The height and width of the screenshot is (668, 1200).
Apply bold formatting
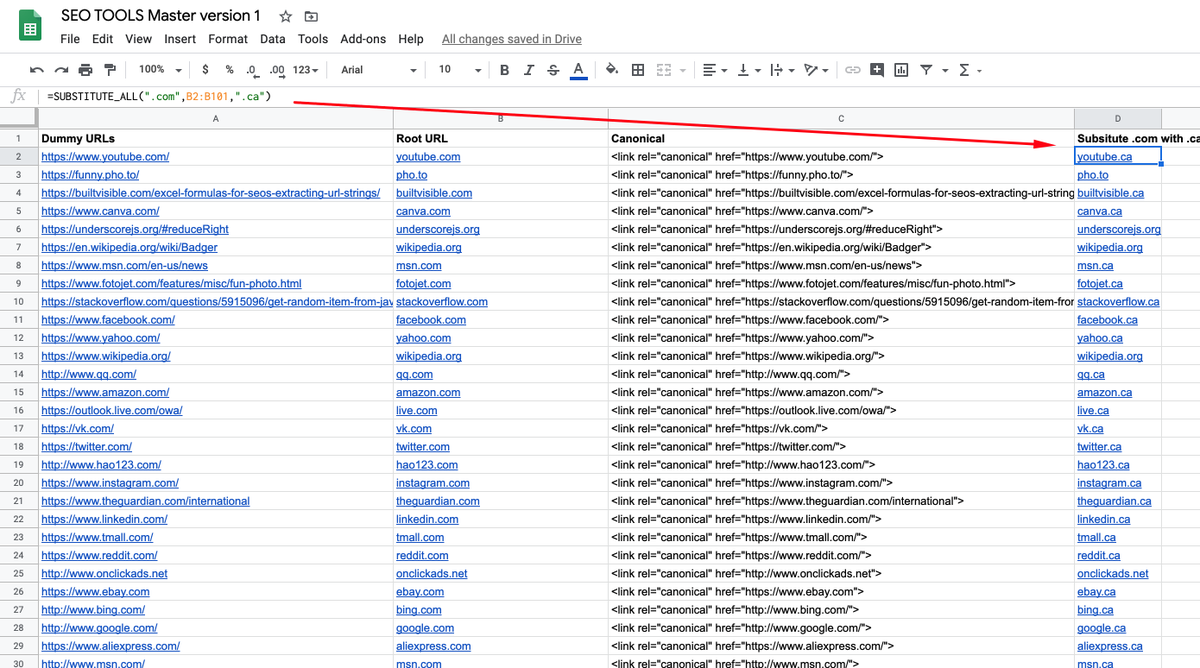pos(504,70)
